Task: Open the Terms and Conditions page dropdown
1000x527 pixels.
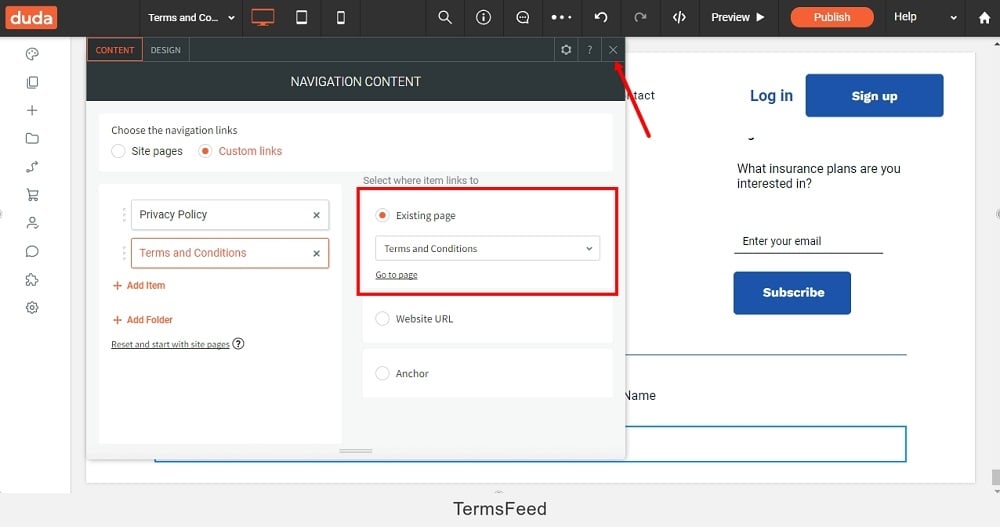Action: click(x=487, y=249)
